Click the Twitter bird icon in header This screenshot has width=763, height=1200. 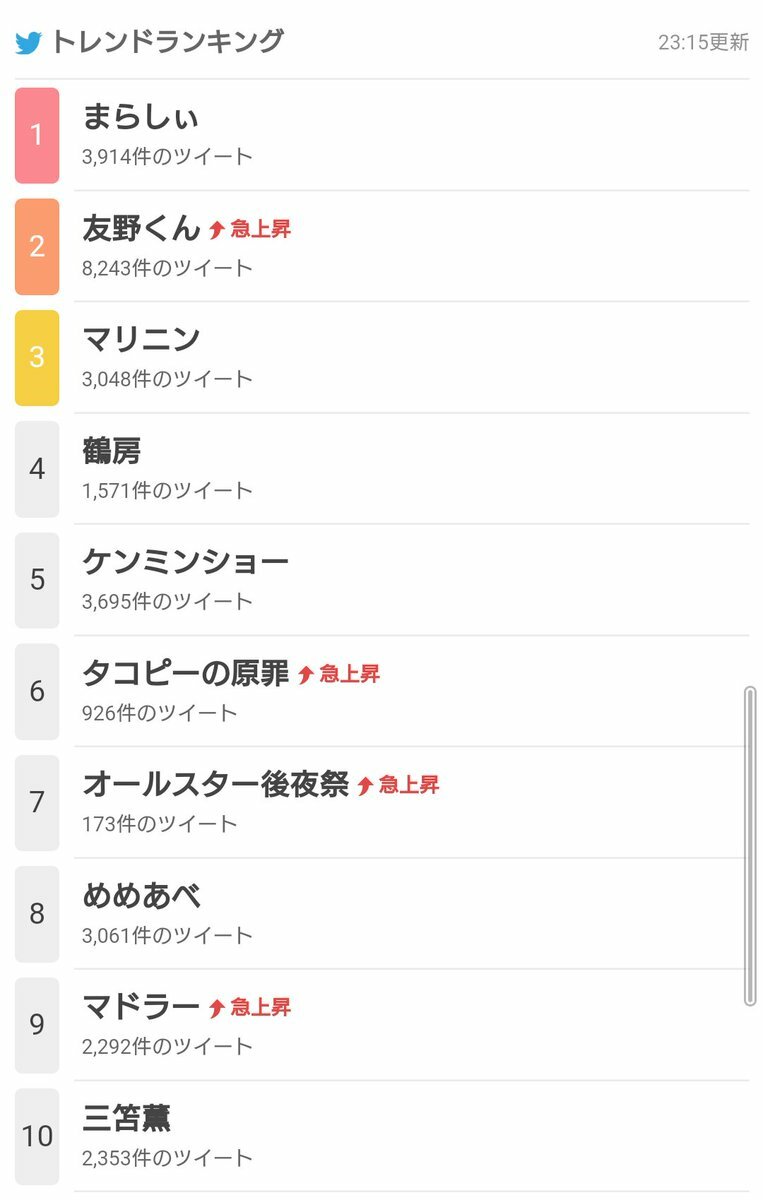click(29, 43)
